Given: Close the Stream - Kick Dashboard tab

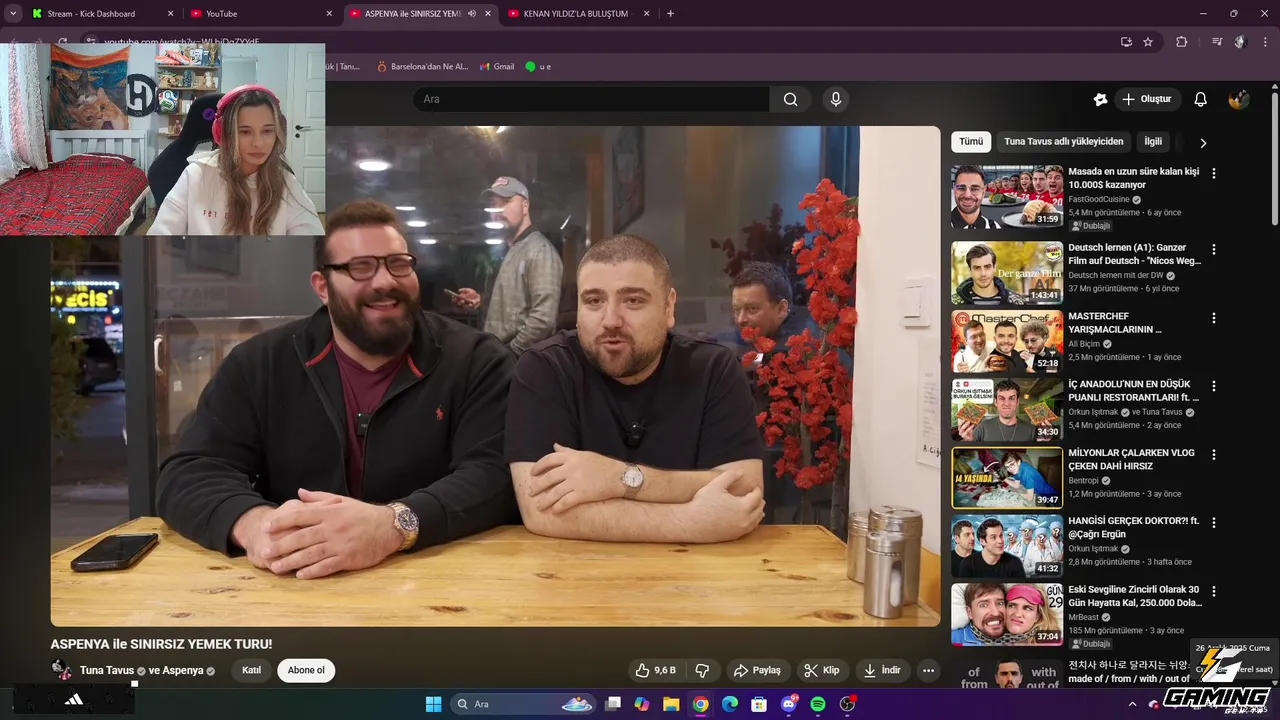Looking at the screenshot, I should 170,14.
